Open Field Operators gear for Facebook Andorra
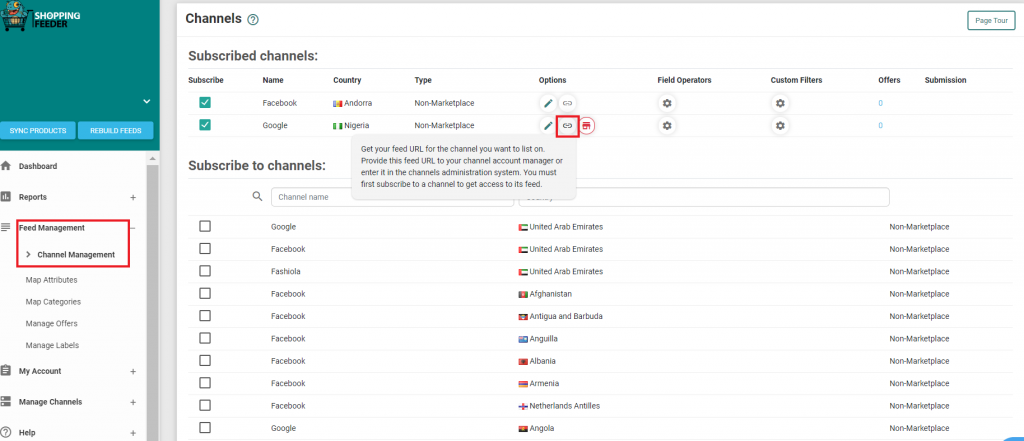Screen dimensions: 1024x441 [x=667, y=103]
